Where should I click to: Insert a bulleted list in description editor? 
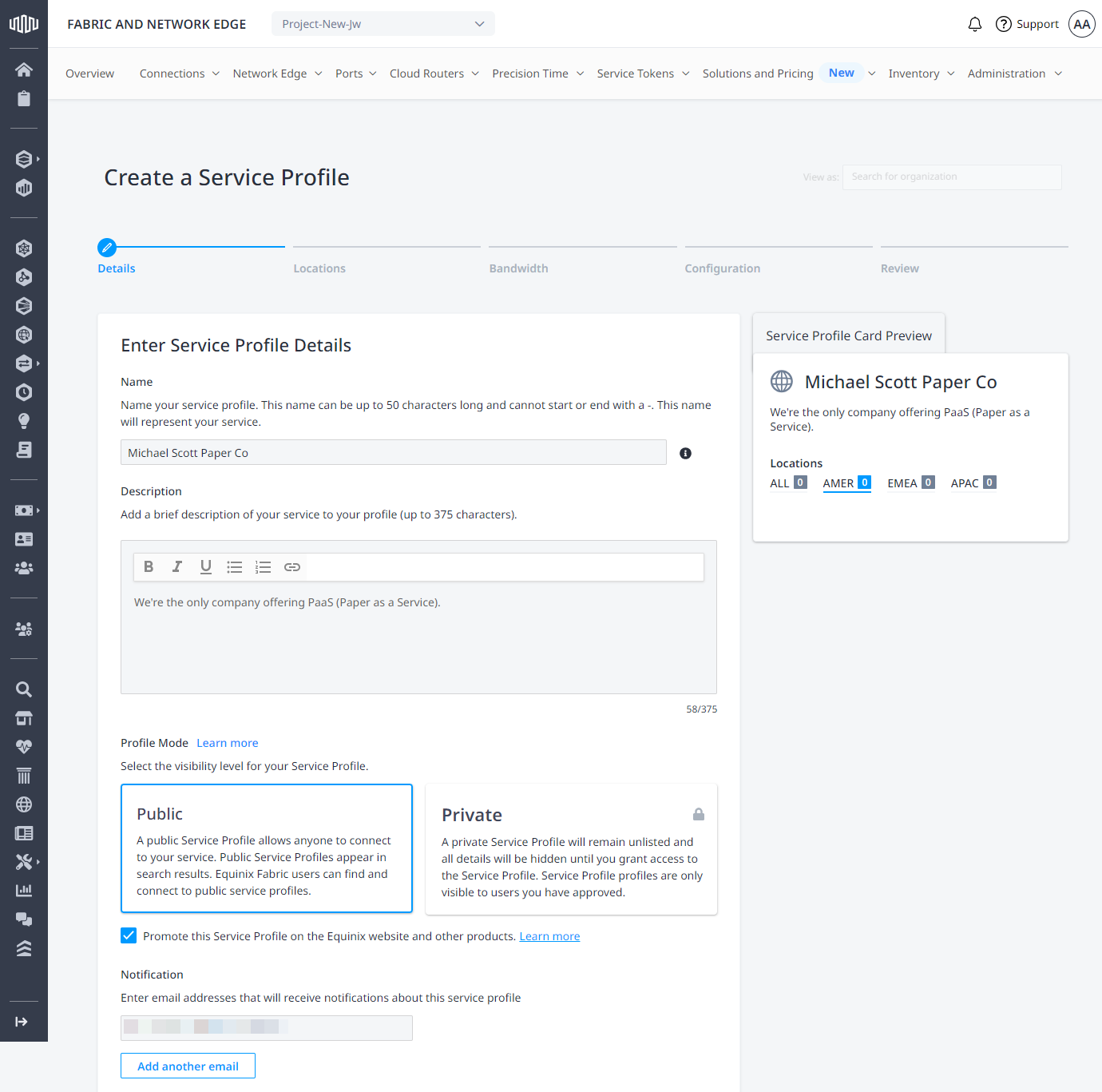(x=235, y=566)
